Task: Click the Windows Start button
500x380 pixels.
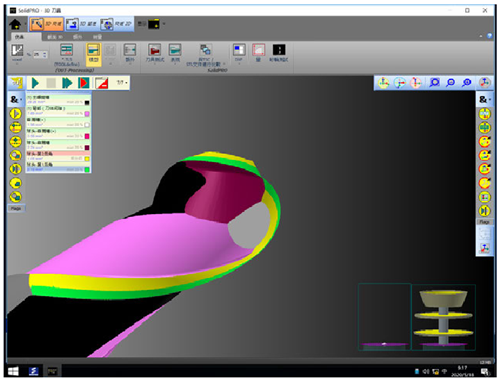Action: click(x=13, y=371)
